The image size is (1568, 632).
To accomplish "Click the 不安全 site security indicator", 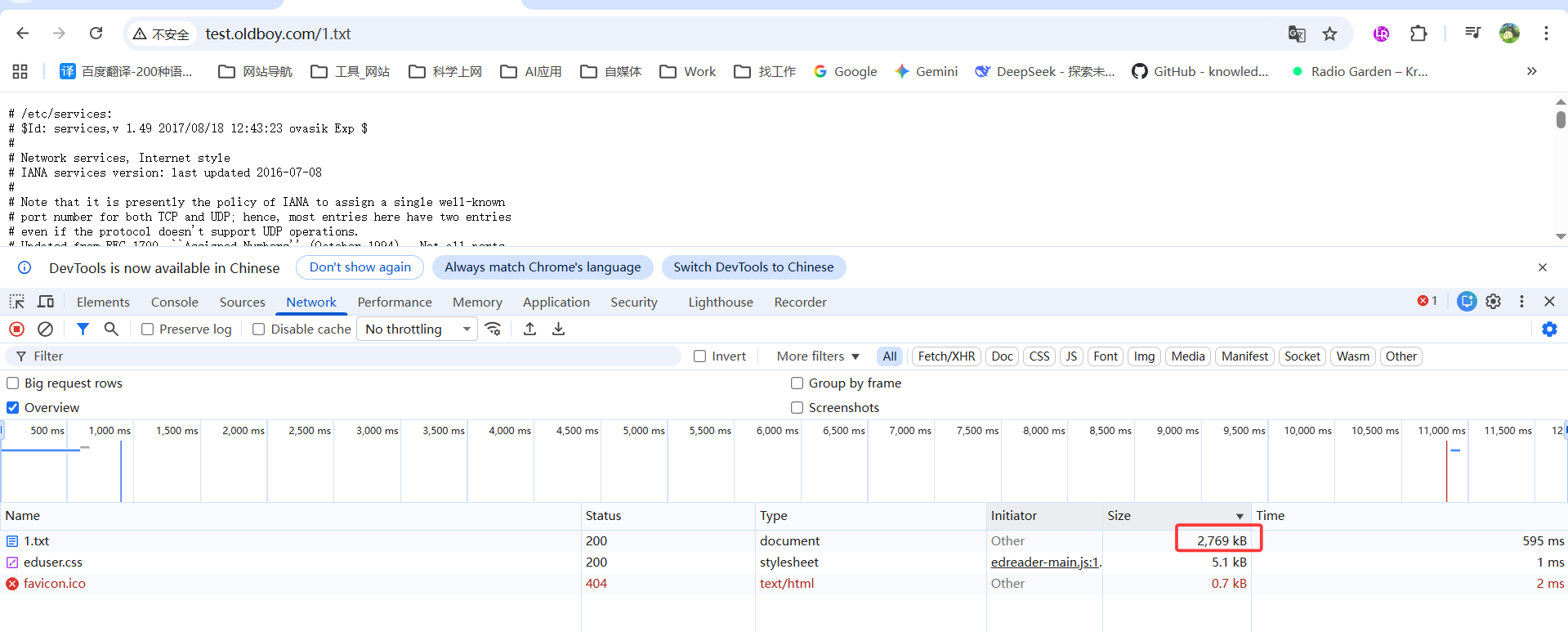I will 161,34.
